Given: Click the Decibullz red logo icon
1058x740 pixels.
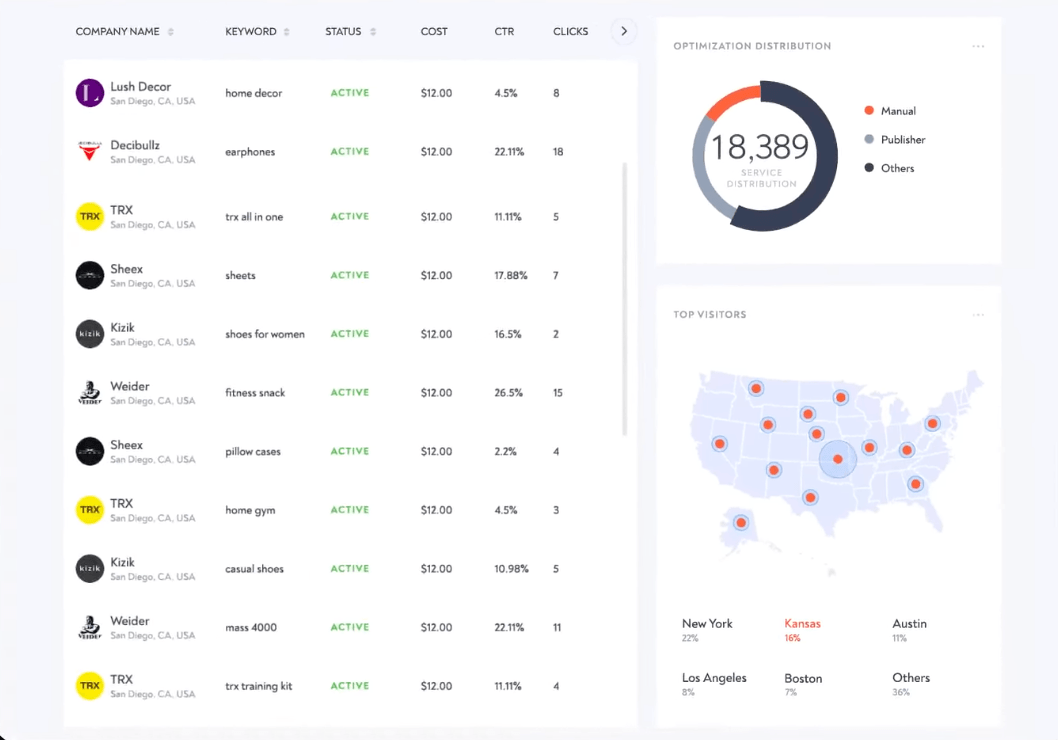Looking at the screenshot, I should [90, 152].
